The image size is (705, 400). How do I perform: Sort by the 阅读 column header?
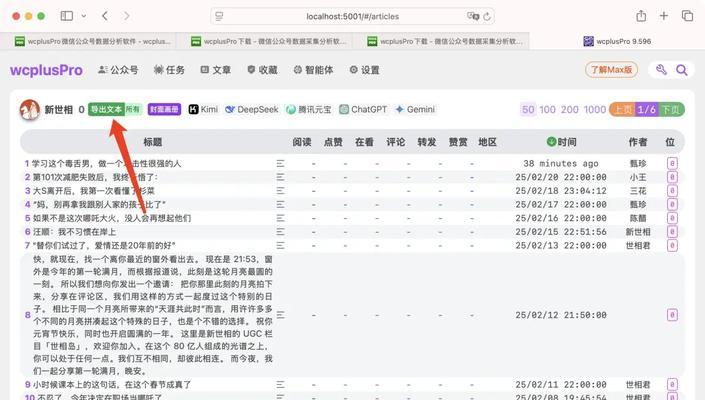point(302,142)
